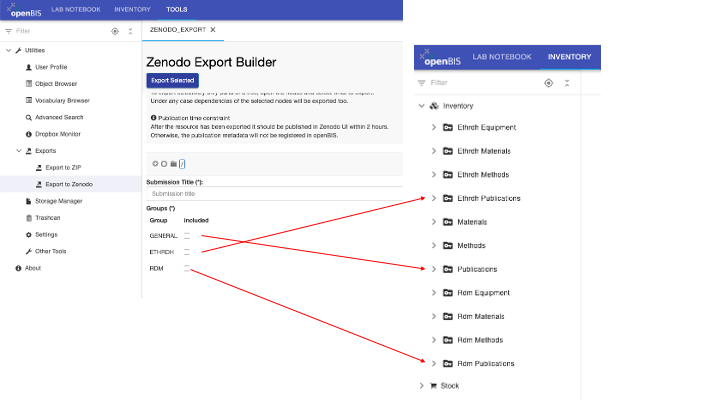Open Lab Notebook tab in Tools window
The width and height of the screenshot is (720, 405).
click(76, 10)
